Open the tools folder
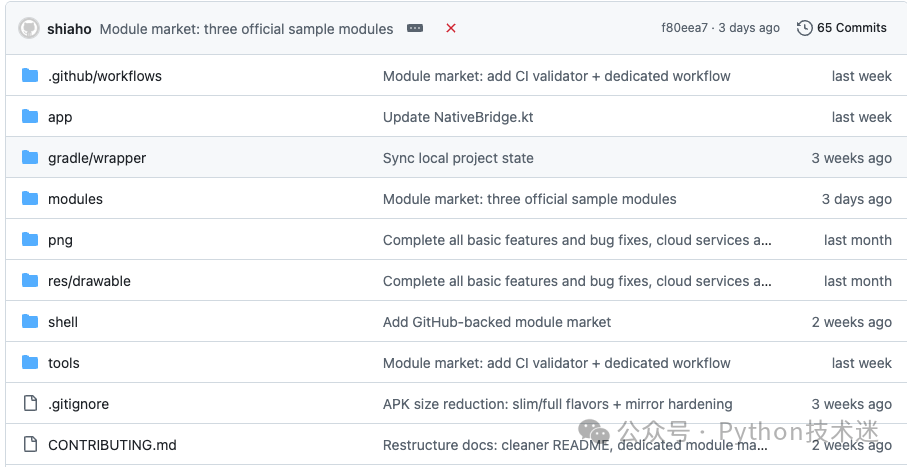 [x=64, y=363]
